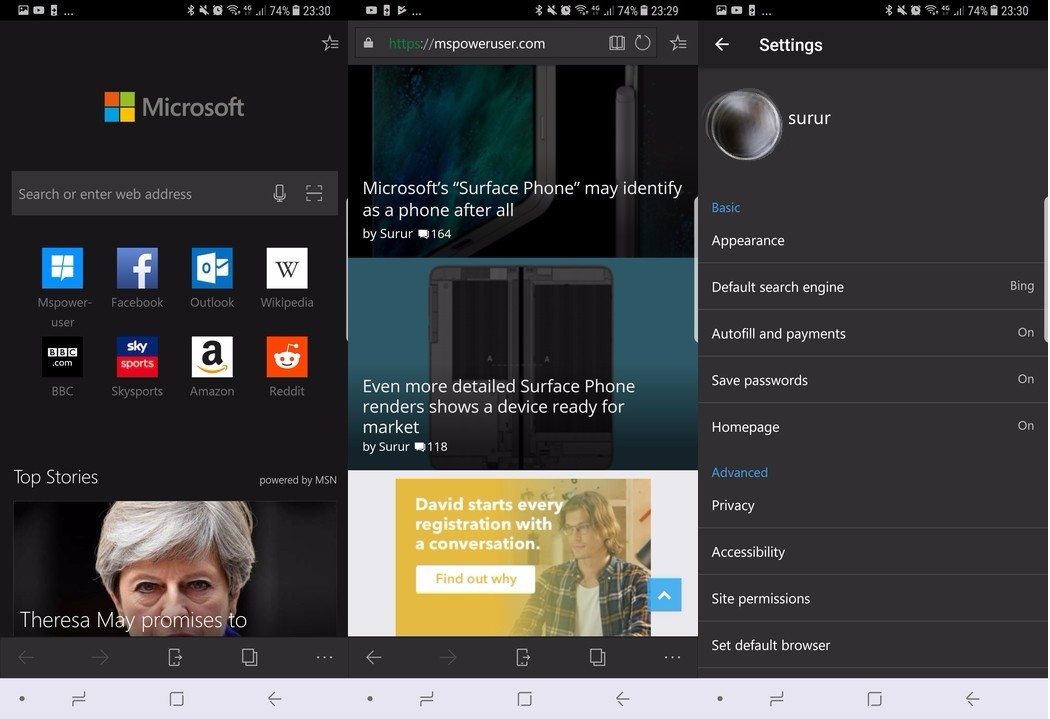Tap the favorites star next to the address bar
Image resolution: width=1050 pixels, height=719 pixels.
(x=679, y=43)
